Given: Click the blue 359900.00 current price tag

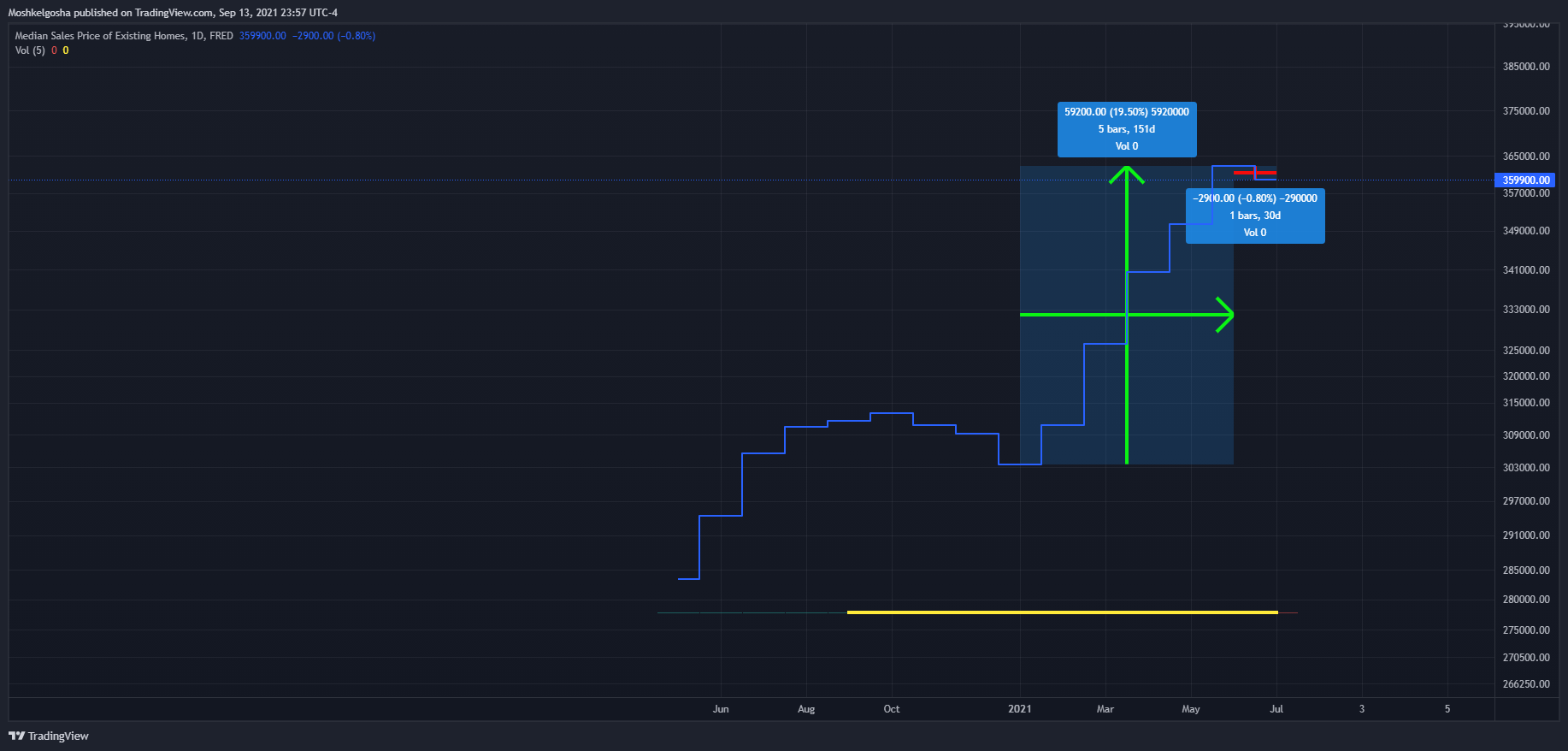Looking at the screenshot, I should point(1526,180).
